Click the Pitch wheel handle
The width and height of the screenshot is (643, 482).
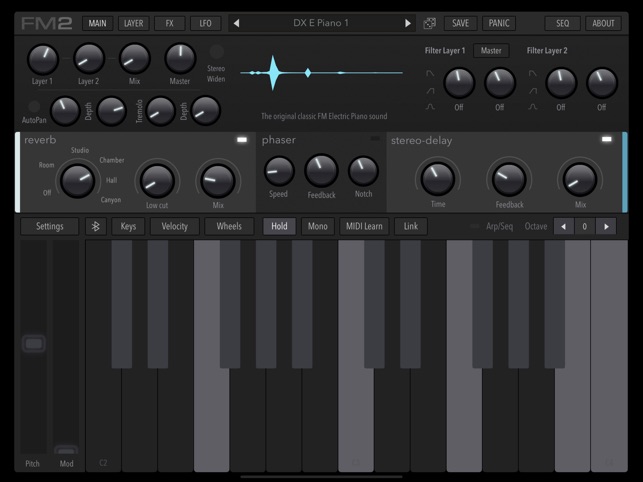(34, 343)
